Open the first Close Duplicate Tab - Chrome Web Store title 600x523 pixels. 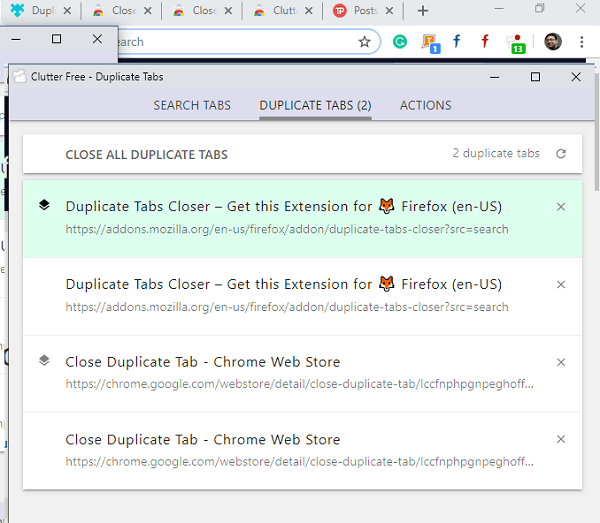click(x=203, y=362)
